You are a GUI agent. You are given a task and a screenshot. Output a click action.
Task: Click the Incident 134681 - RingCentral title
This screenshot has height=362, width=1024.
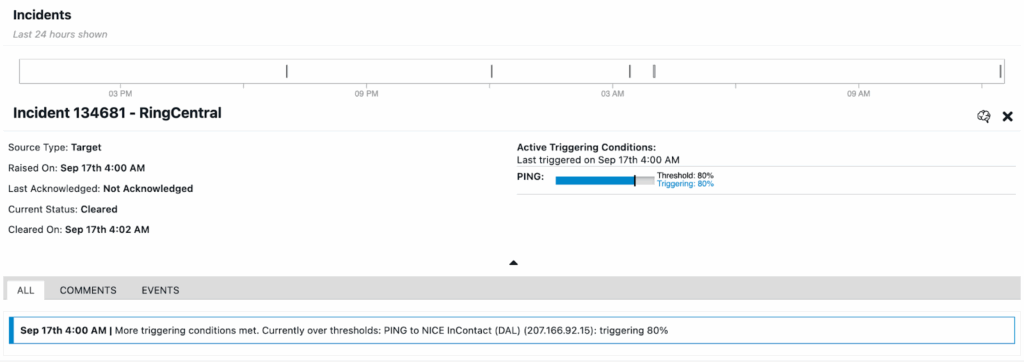coord(118,113)
